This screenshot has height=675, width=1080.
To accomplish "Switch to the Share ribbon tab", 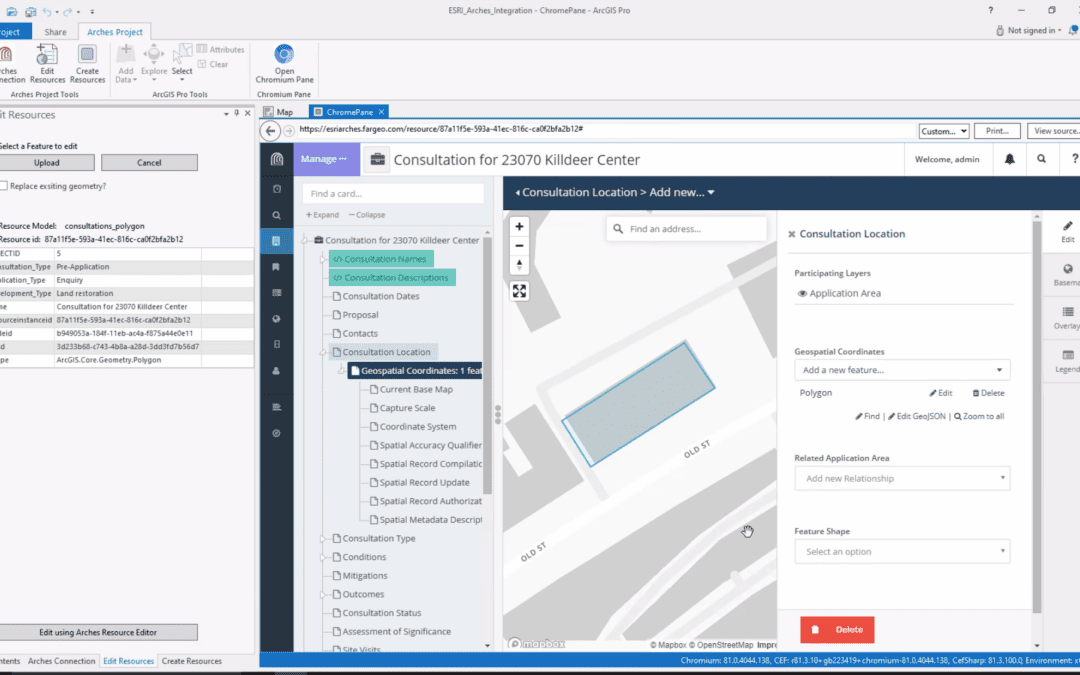I will tap(55, 31).
